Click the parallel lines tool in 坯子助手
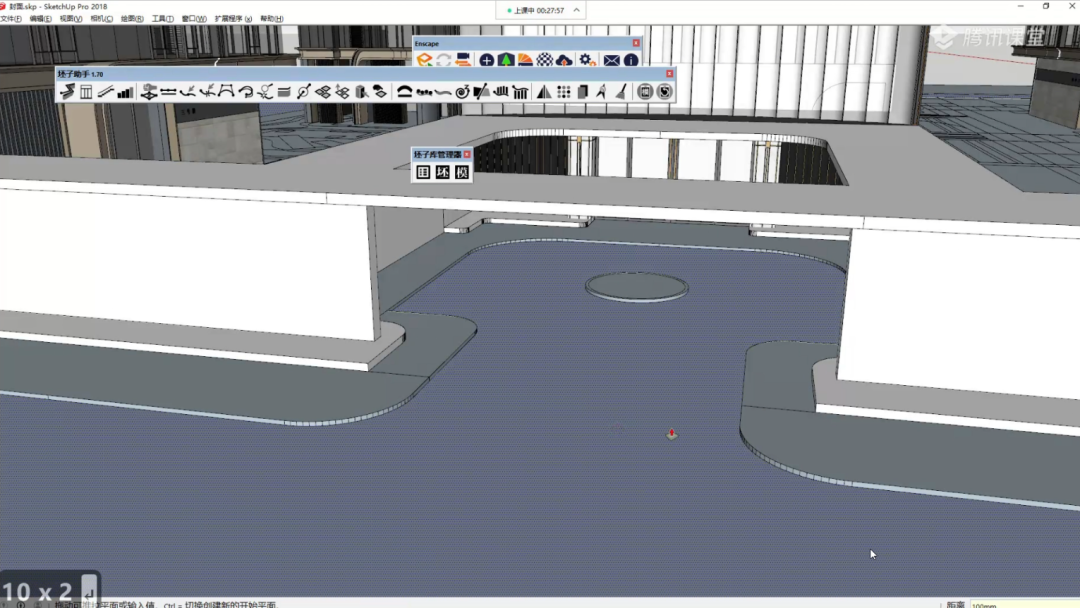The image size is (1080, 608). pos(168,92)
